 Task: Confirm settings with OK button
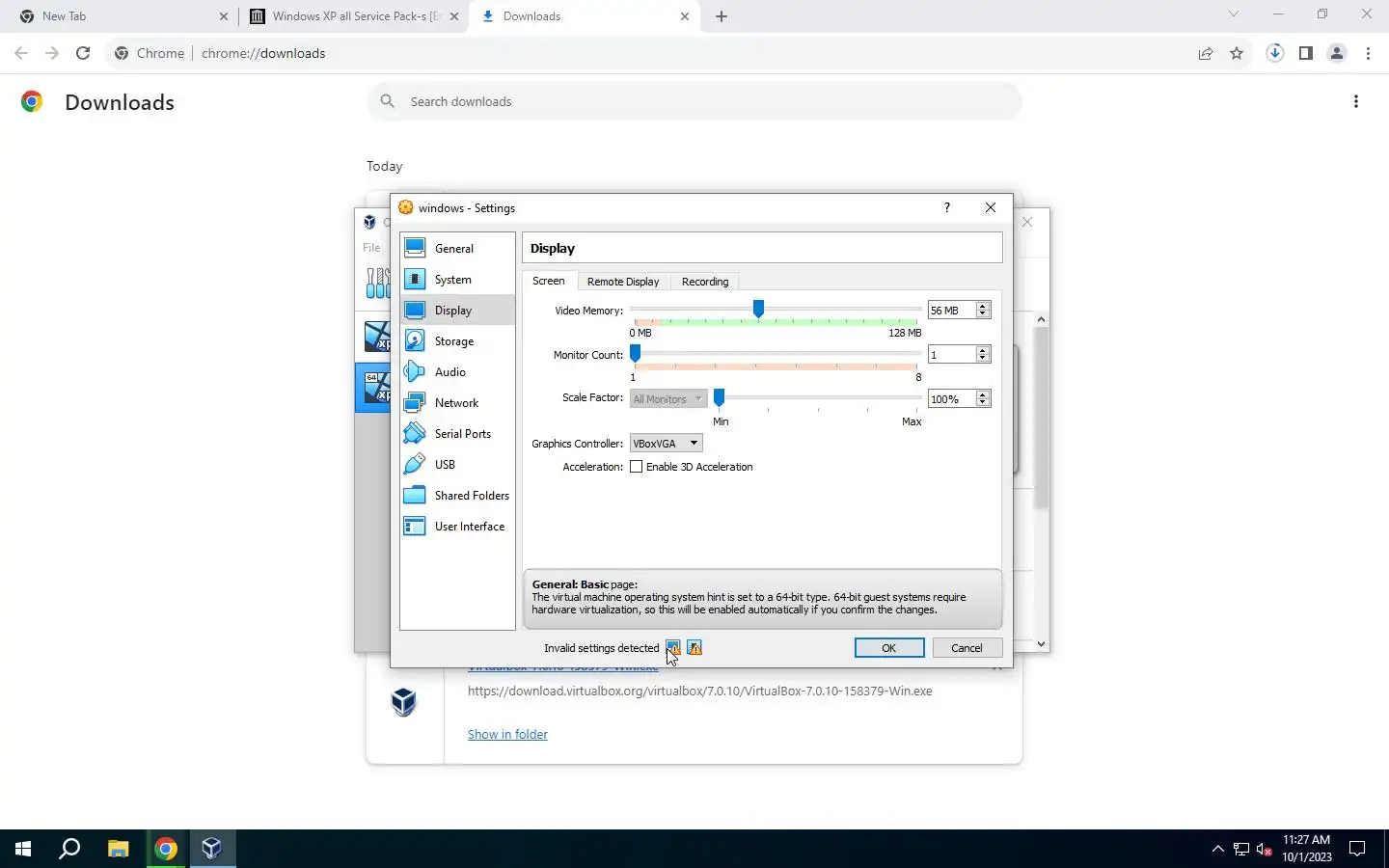pos(889,648)
